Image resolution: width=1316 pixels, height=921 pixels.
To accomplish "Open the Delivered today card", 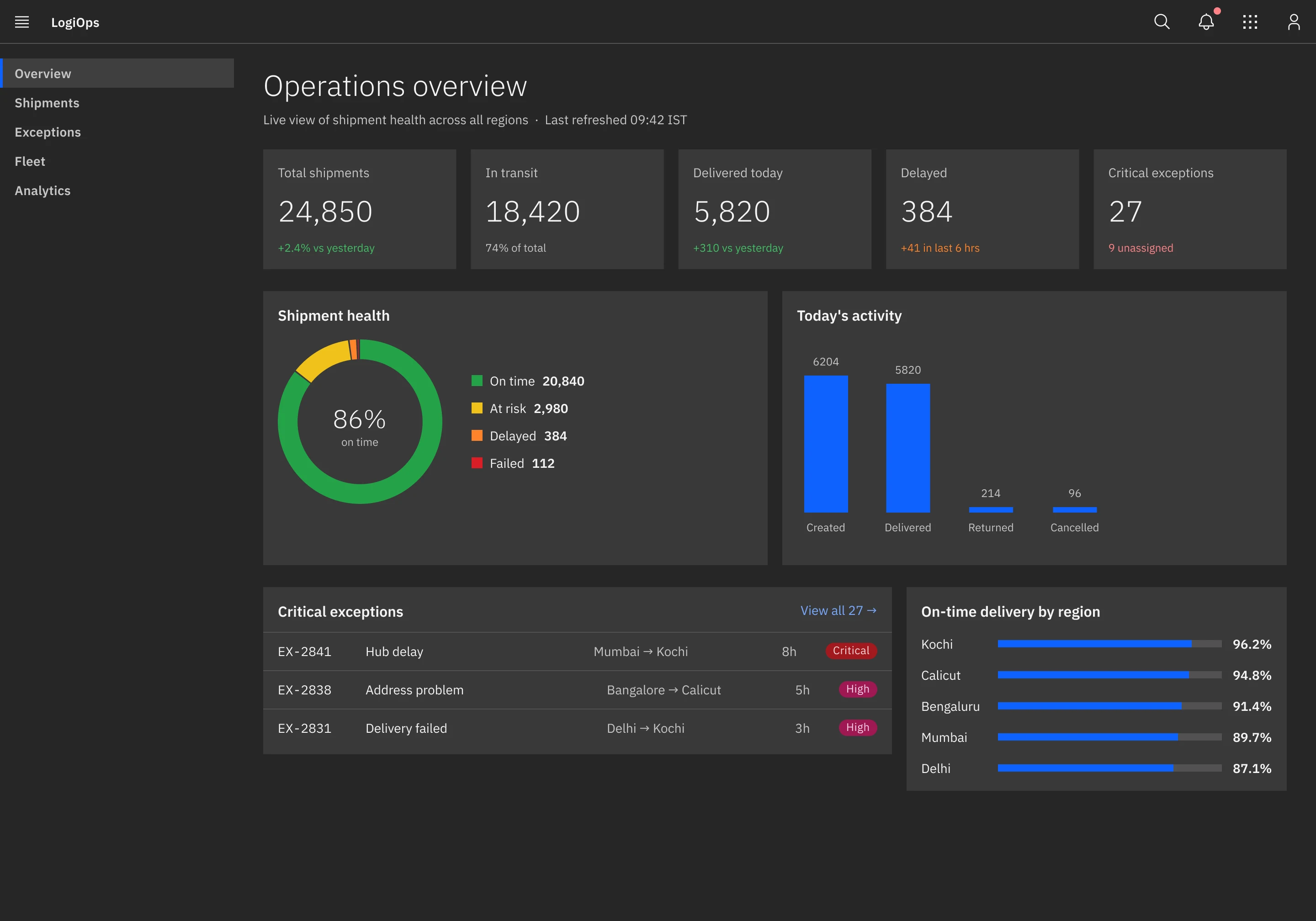I will click(x=775, y=209).
